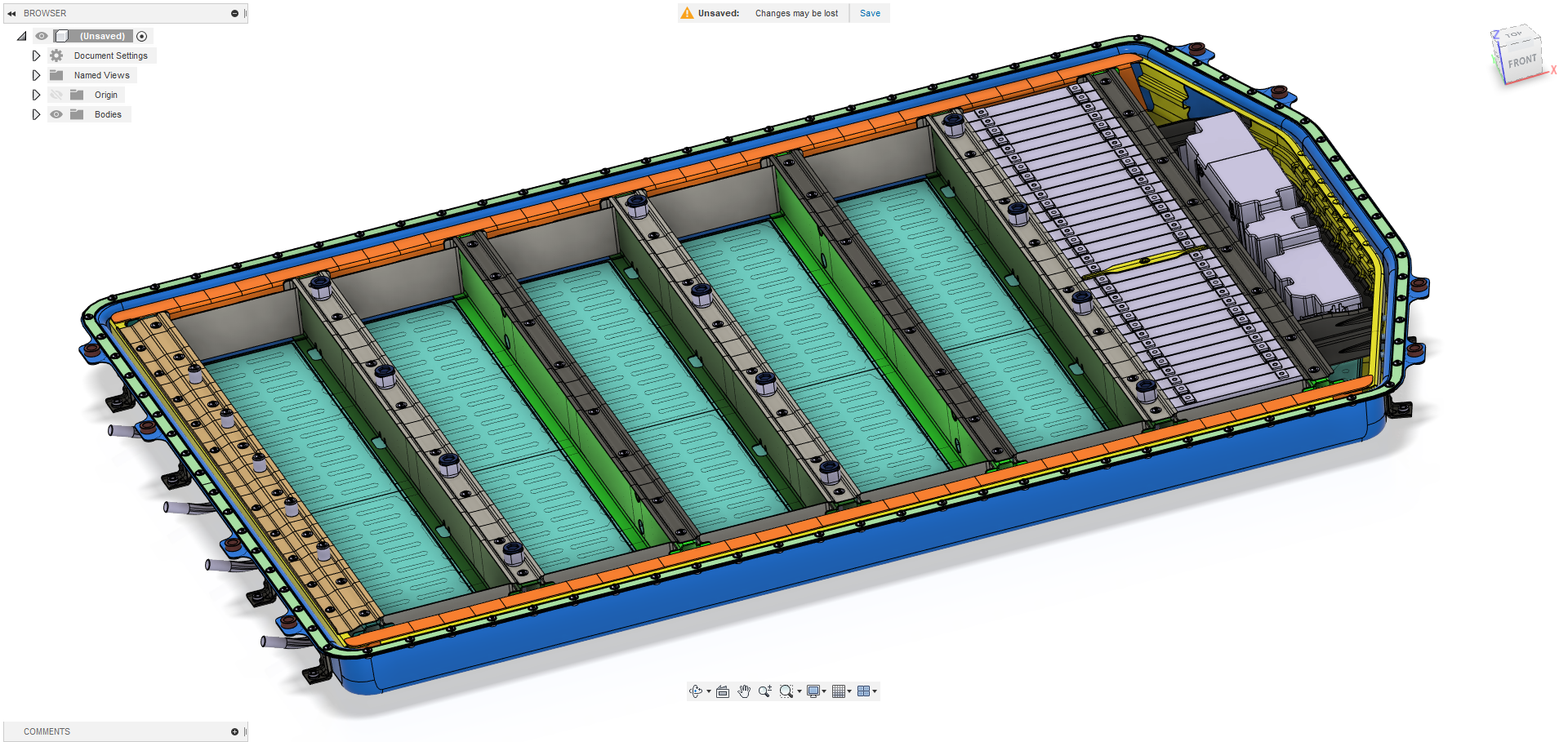This screenshot has width=1568, height=742.
Task: Select Document Settings tree row
Action: (x=111, y=56)
